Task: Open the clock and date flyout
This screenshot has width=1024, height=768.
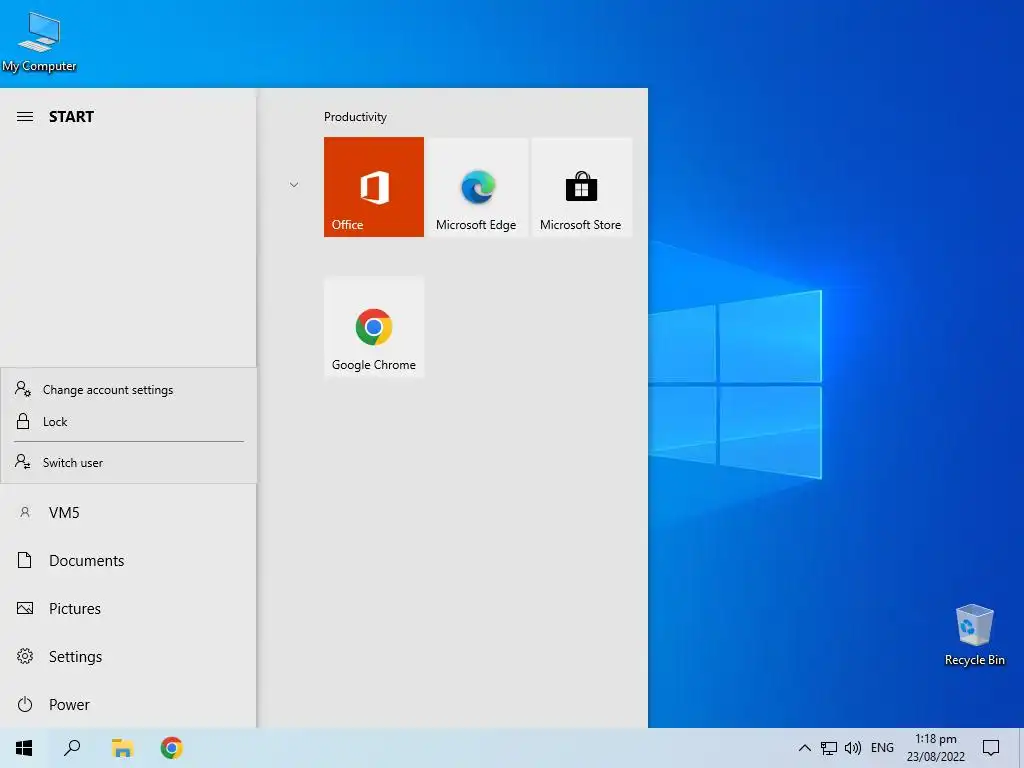Action: click(935, 748)
